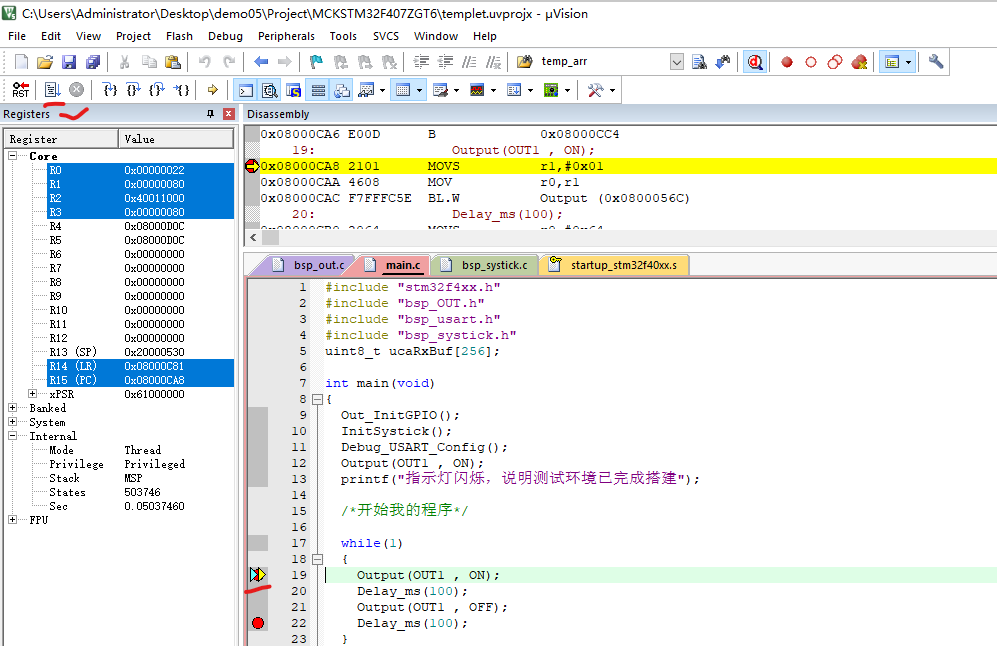Switch to the startup_stm32f40xx.s tab
997x646 pixels.
click(x=613, y=265)
